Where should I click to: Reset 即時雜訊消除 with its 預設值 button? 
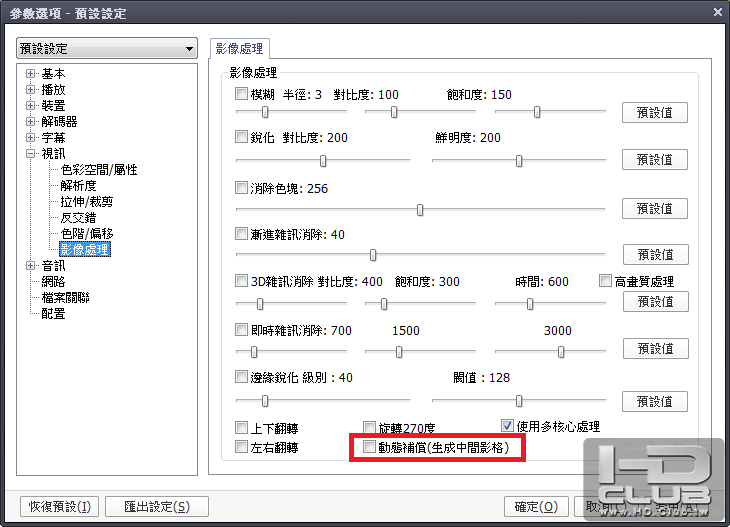pyautogui.click(x=656, y=349)
